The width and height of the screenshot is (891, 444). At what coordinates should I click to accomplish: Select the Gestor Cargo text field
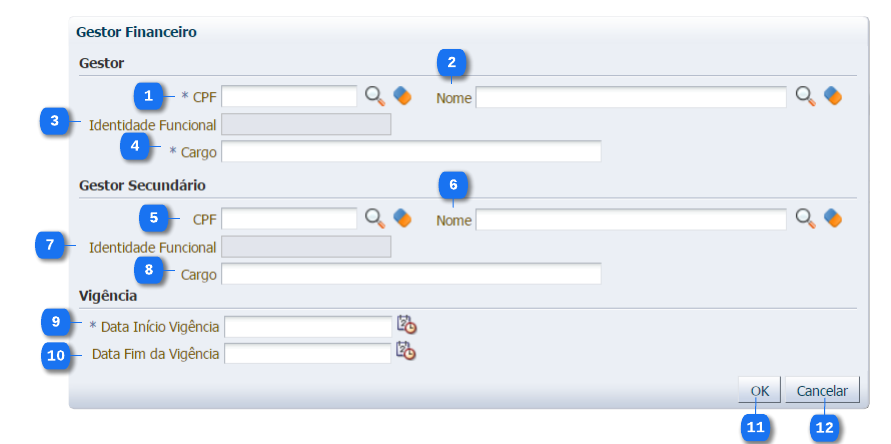411,151
